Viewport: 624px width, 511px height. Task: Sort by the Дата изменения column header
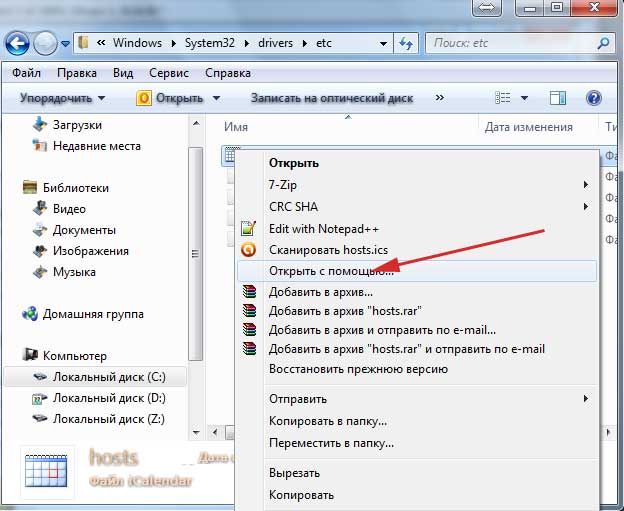point(528,127)
